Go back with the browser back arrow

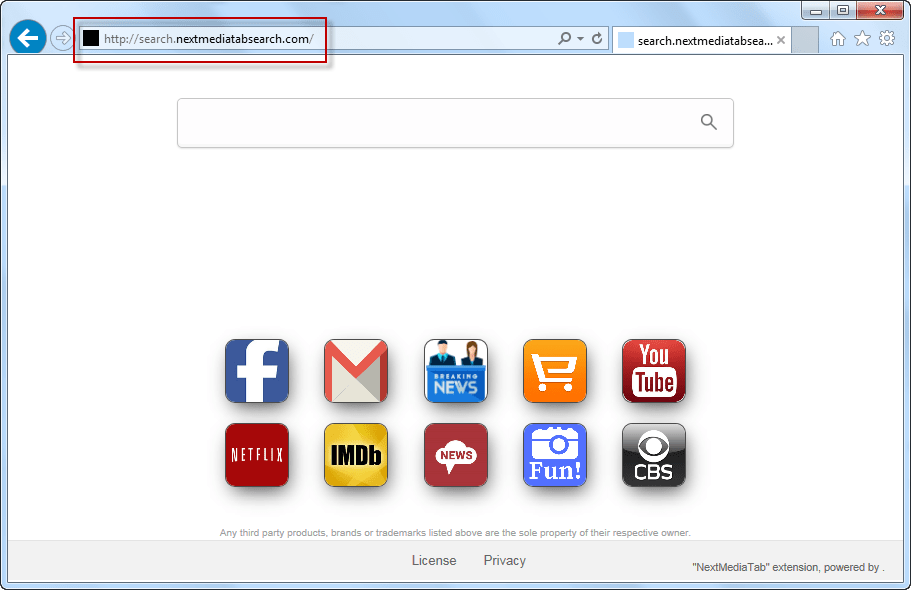(x=27, y=38)
